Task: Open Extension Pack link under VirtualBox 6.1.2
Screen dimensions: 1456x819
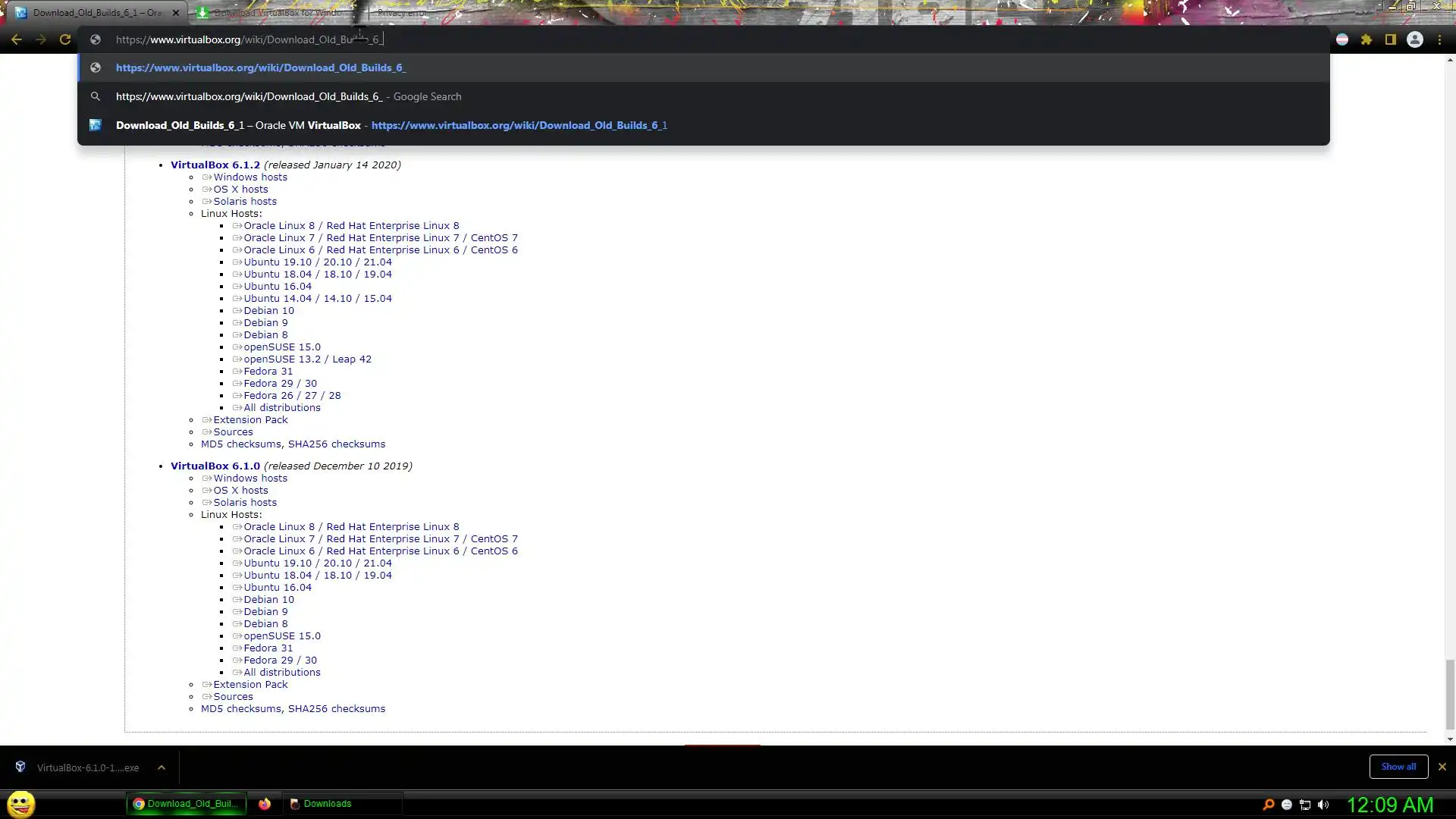Action: (249, 420)
